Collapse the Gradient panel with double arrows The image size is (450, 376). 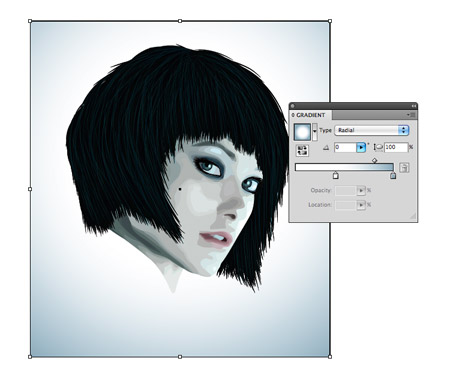pyautogui.click(x=413, y=106)
